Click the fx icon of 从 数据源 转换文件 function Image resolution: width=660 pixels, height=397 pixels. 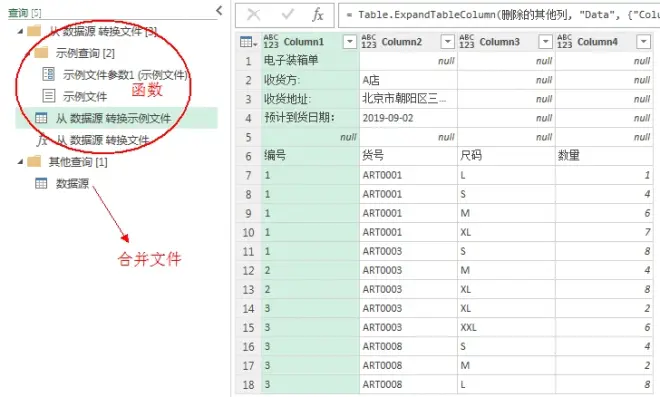42,140
